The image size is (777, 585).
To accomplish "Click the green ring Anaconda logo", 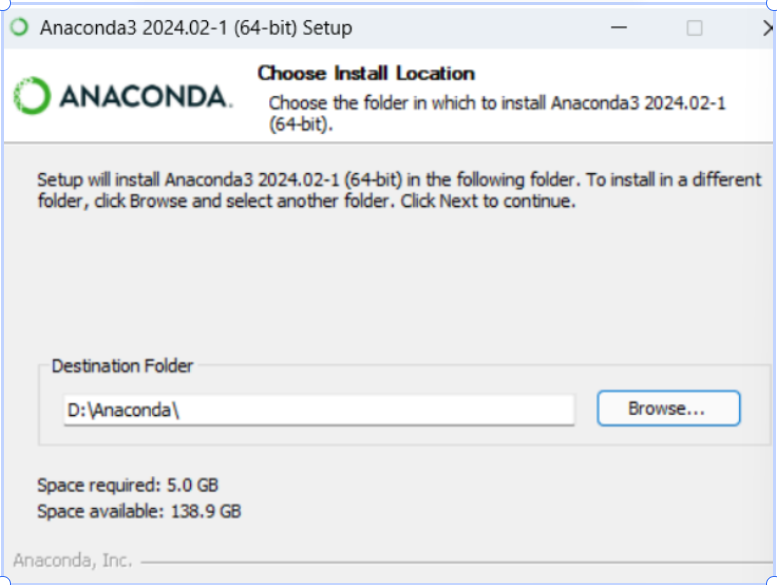I will [32, 96].
